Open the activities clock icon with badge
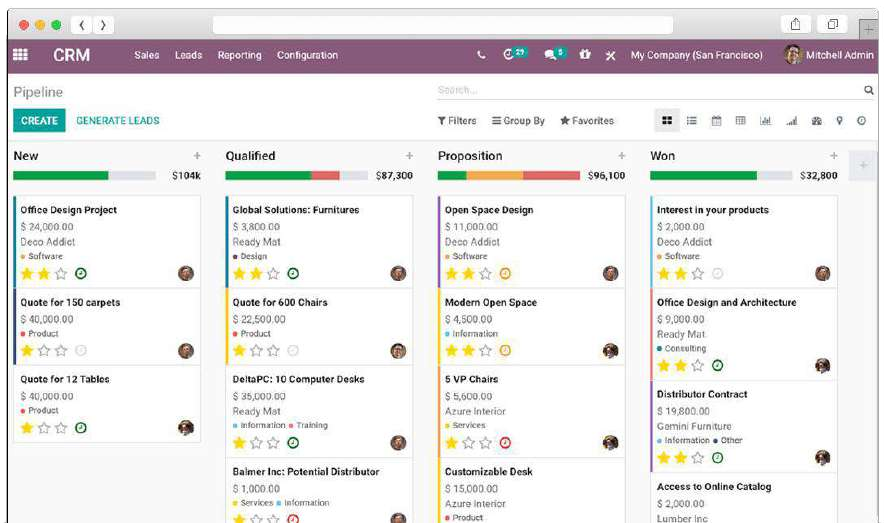Viewport: 886px width, 523px height. (x=514, y=54)
